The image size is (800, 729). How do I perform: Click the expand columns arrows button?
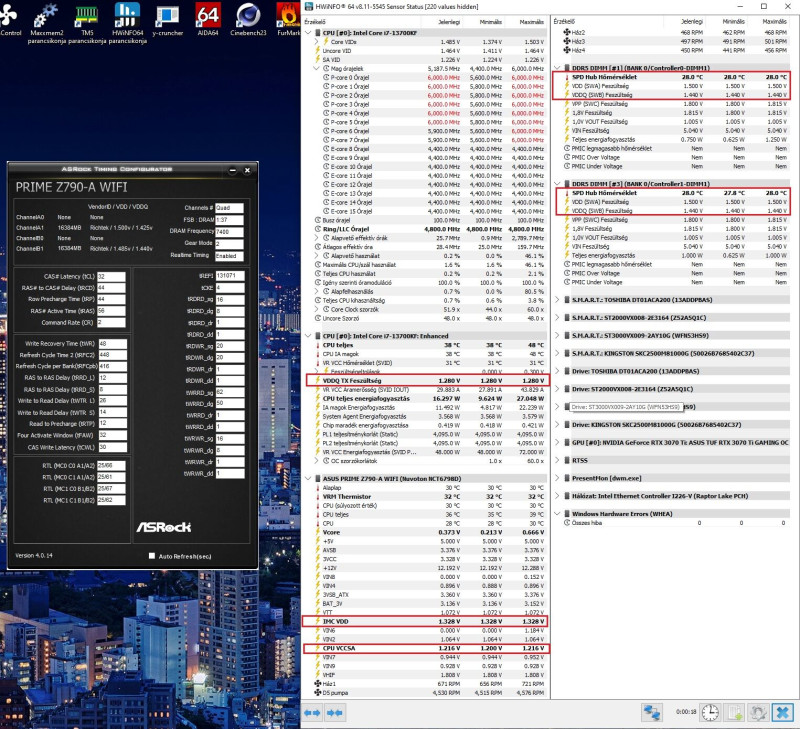pos(311,711)
